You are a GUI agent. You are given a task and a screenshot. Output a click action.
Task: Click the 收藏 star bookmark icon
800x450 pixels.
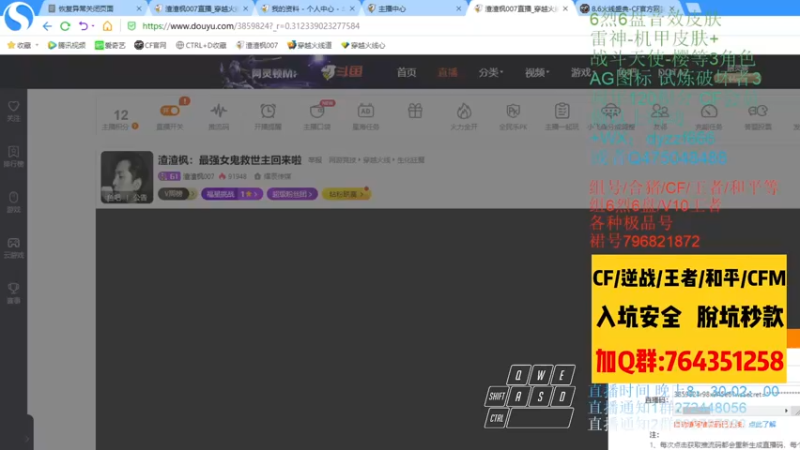pyautogui.click(x=11, y=45)
